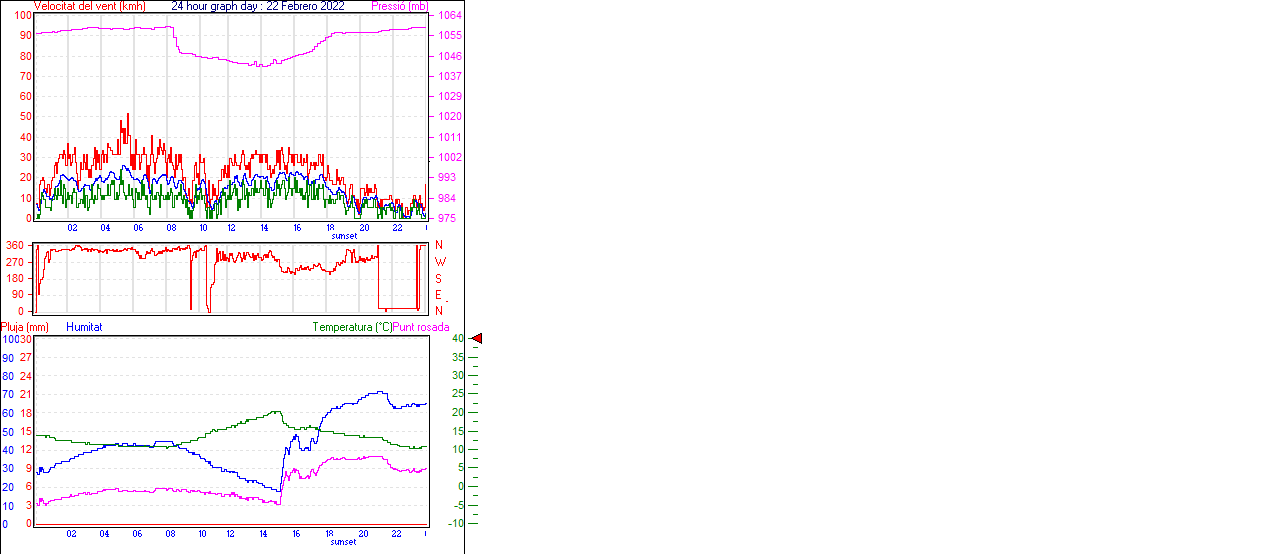Click the 'W' compass label on direction axis
The height and width of the screenshot is (554, 1280).
pos(439,262)
